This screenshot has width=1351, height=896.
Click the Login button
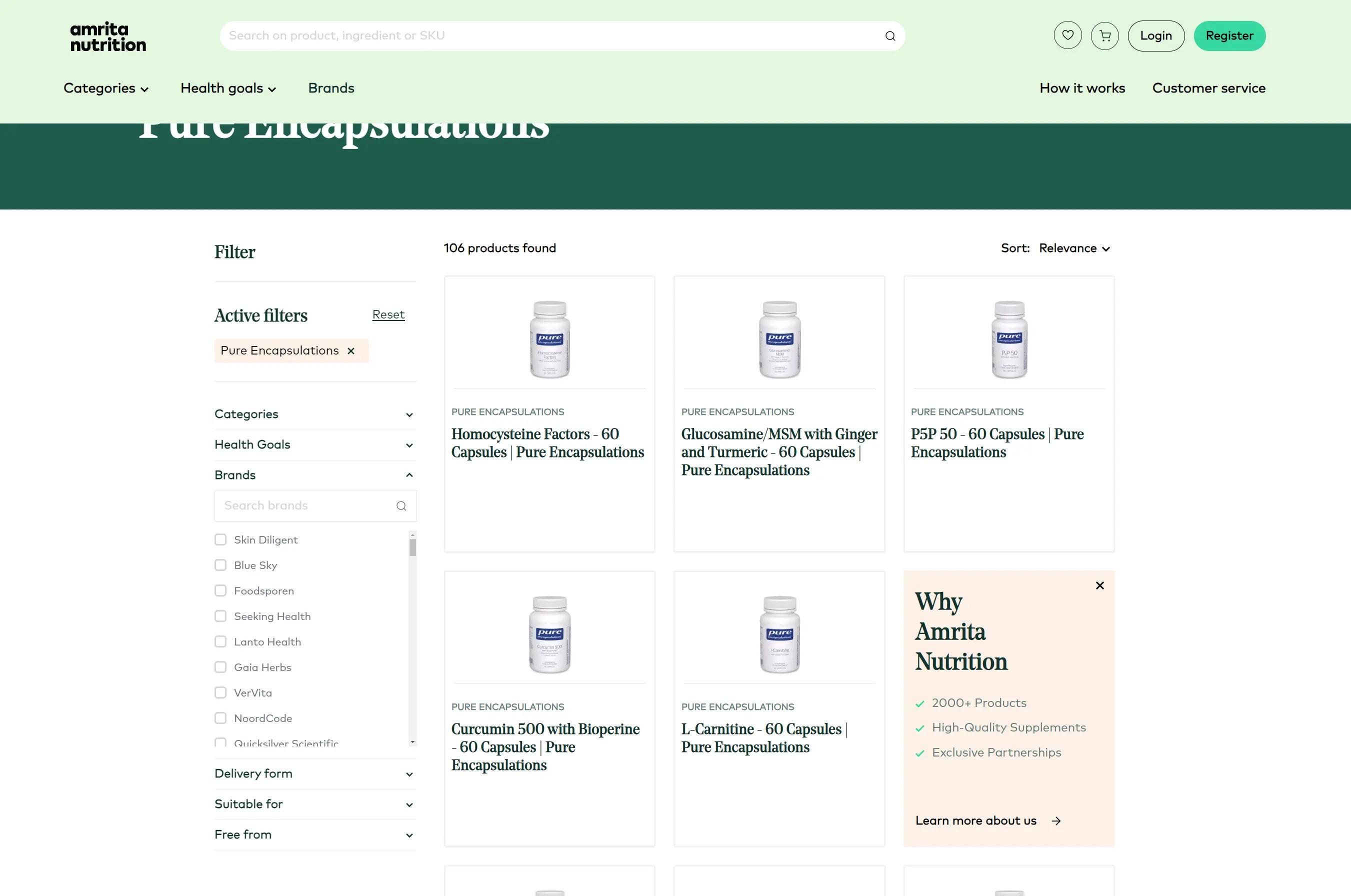coord(1155,35)
